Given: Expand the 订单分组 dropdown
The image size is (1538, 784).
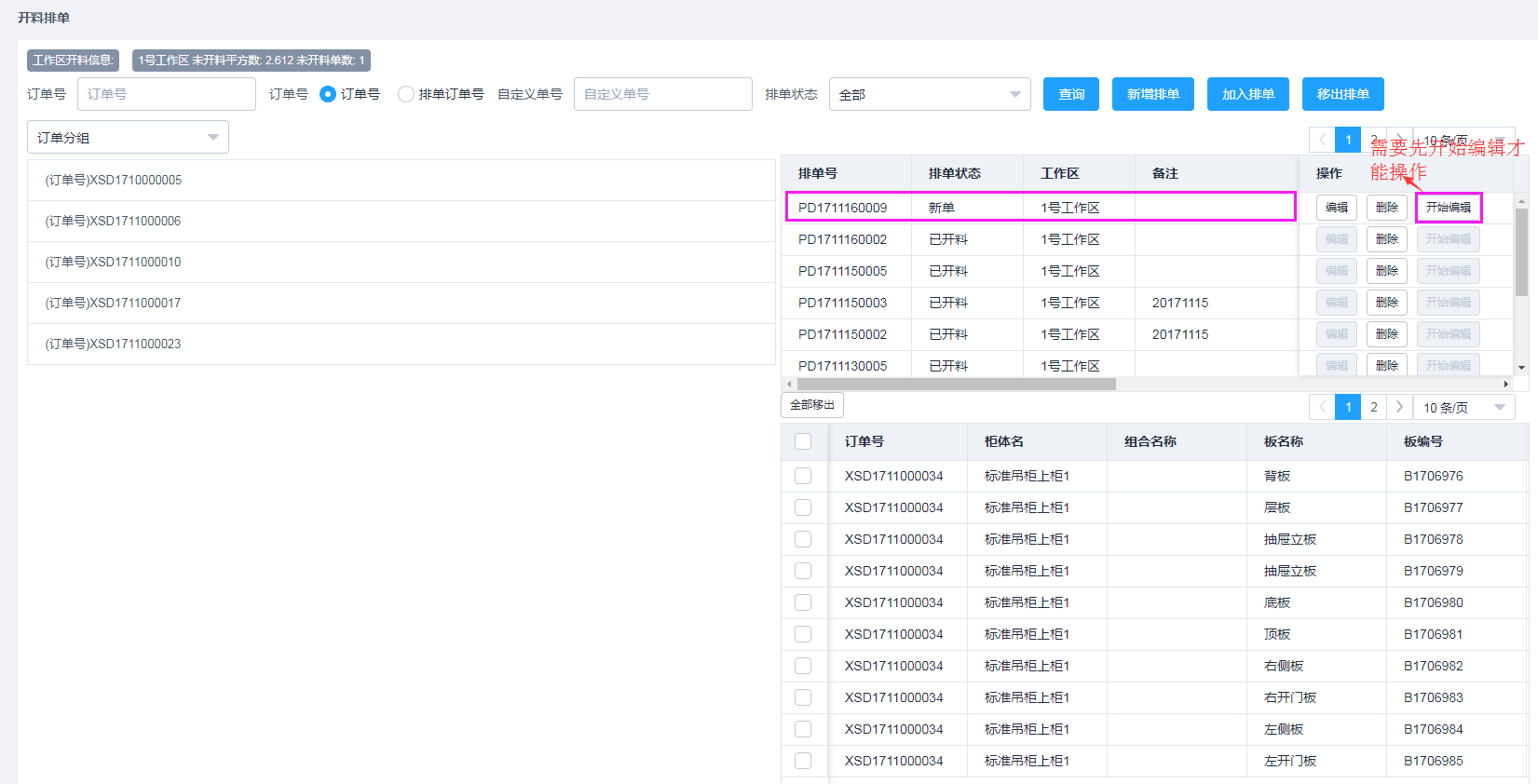Looking at the screenshot, I should pos(128,138).
